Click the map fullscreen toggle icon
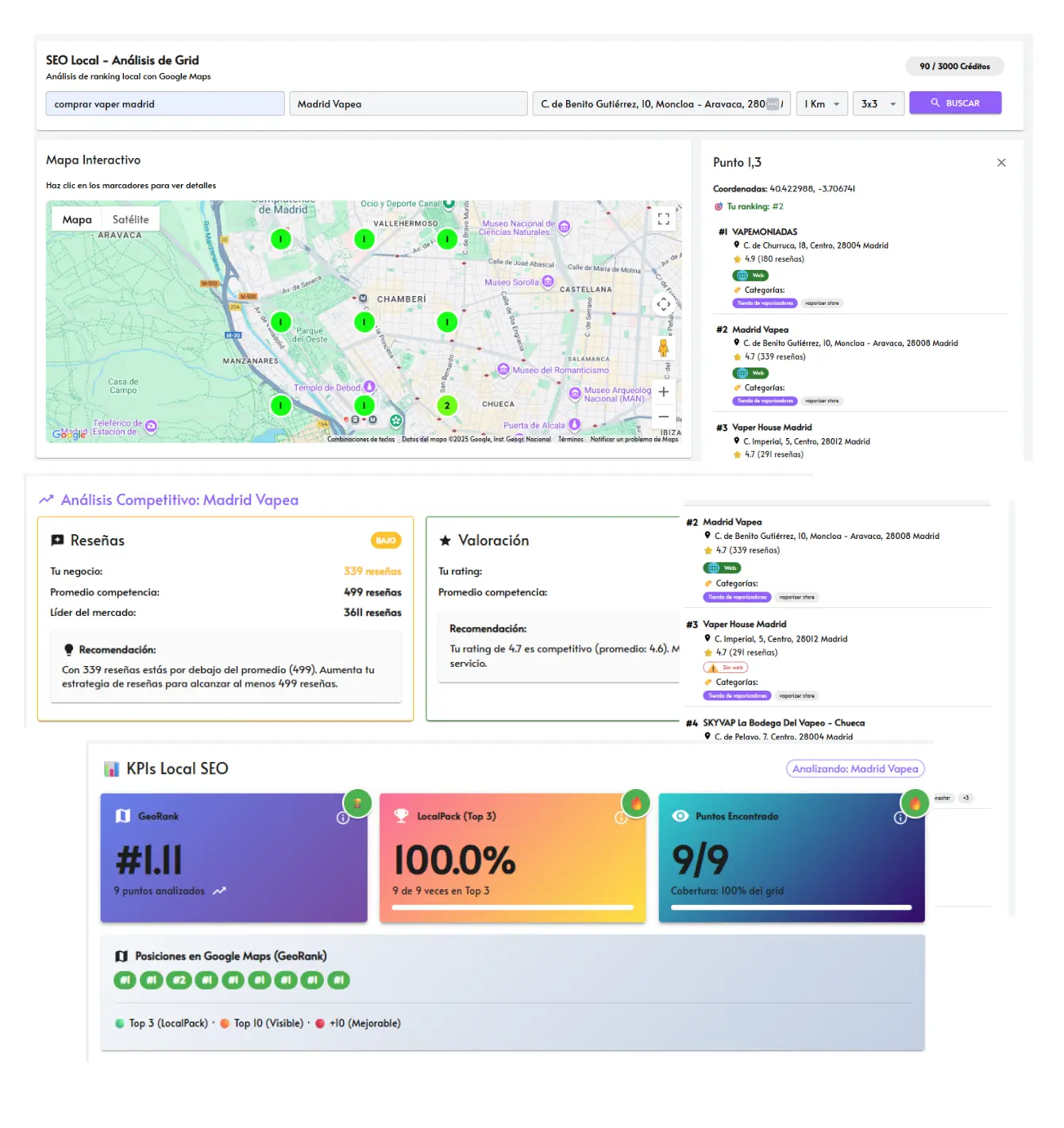Viewport: 1064px width, 1128px height. pos(663,219)
